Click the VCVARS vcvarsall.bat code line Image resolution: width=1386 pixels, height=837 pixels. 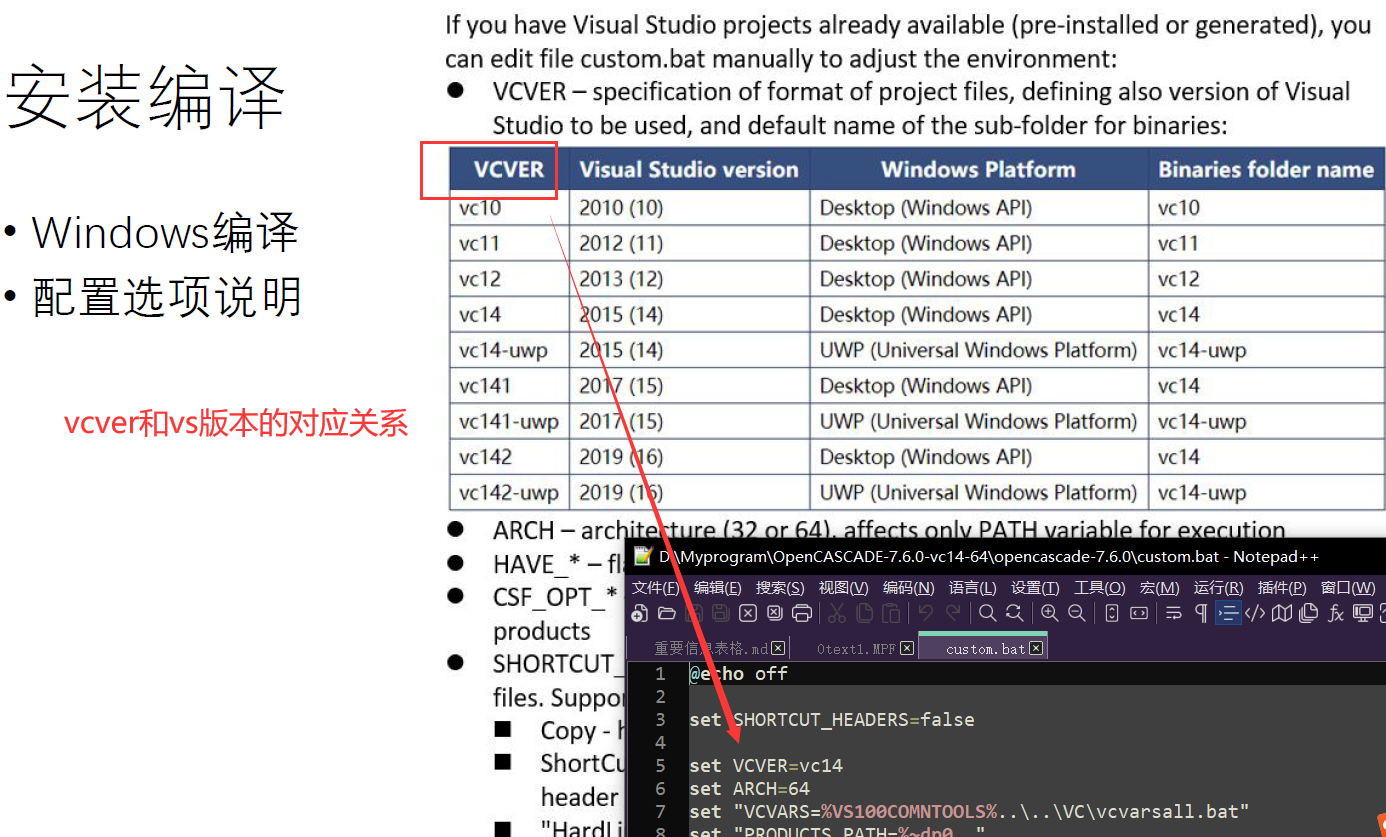(x=970, y=811)
